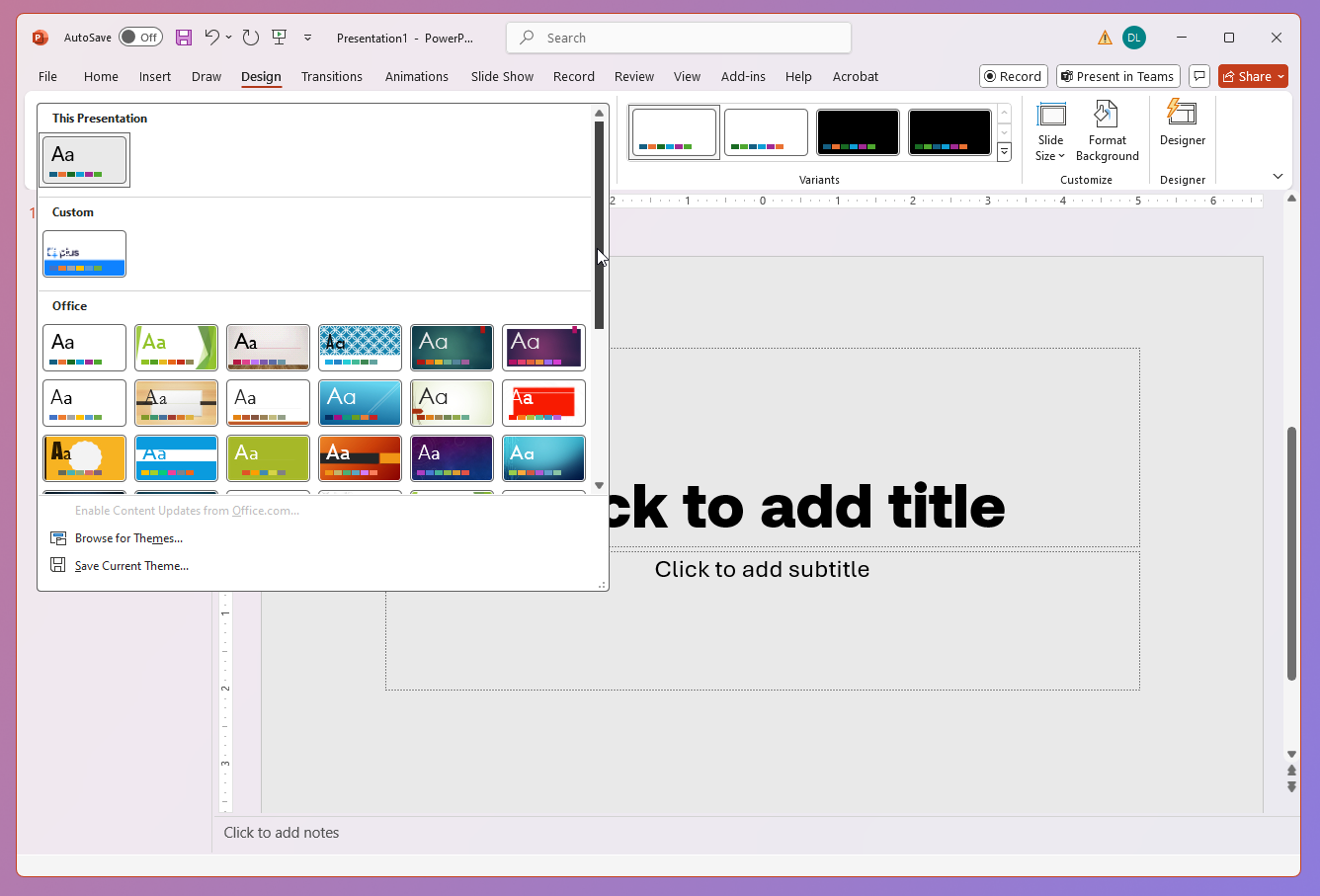Switch to the Transitions tab

(331, 76)
